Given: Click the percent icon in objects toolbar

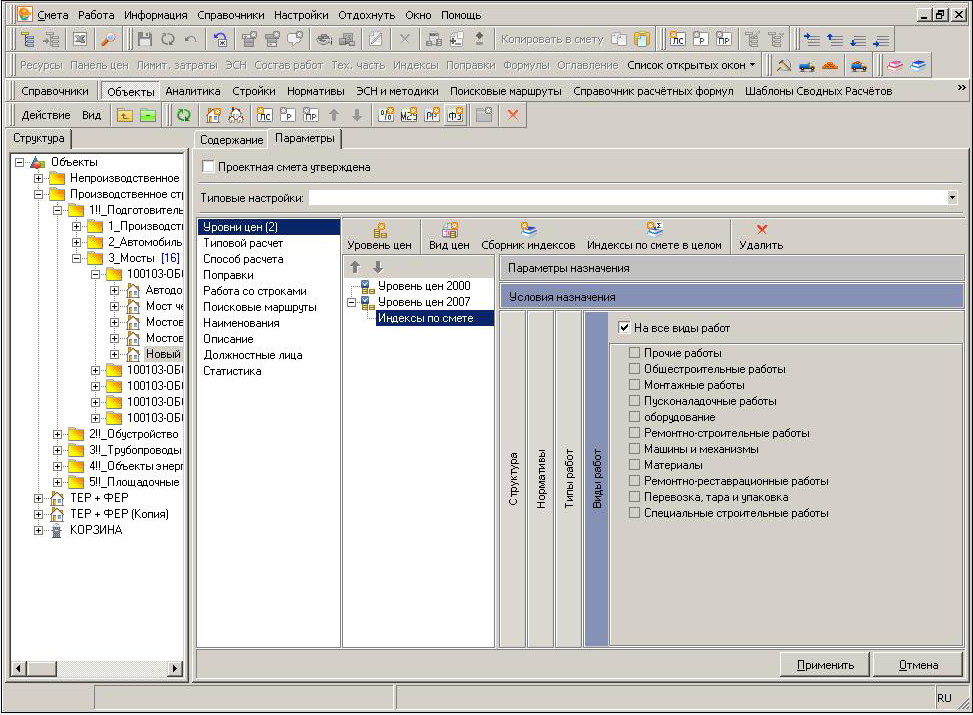Looking at the screenshot, I should 385,115.
